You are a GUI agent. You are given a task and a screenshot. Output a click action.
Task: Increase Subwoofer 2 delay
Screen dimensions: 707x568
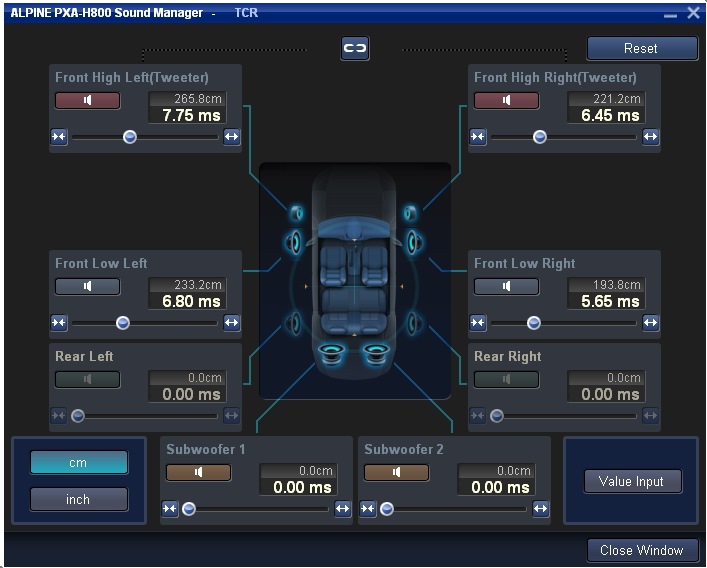pyautogui.click(x=541, y=509)
